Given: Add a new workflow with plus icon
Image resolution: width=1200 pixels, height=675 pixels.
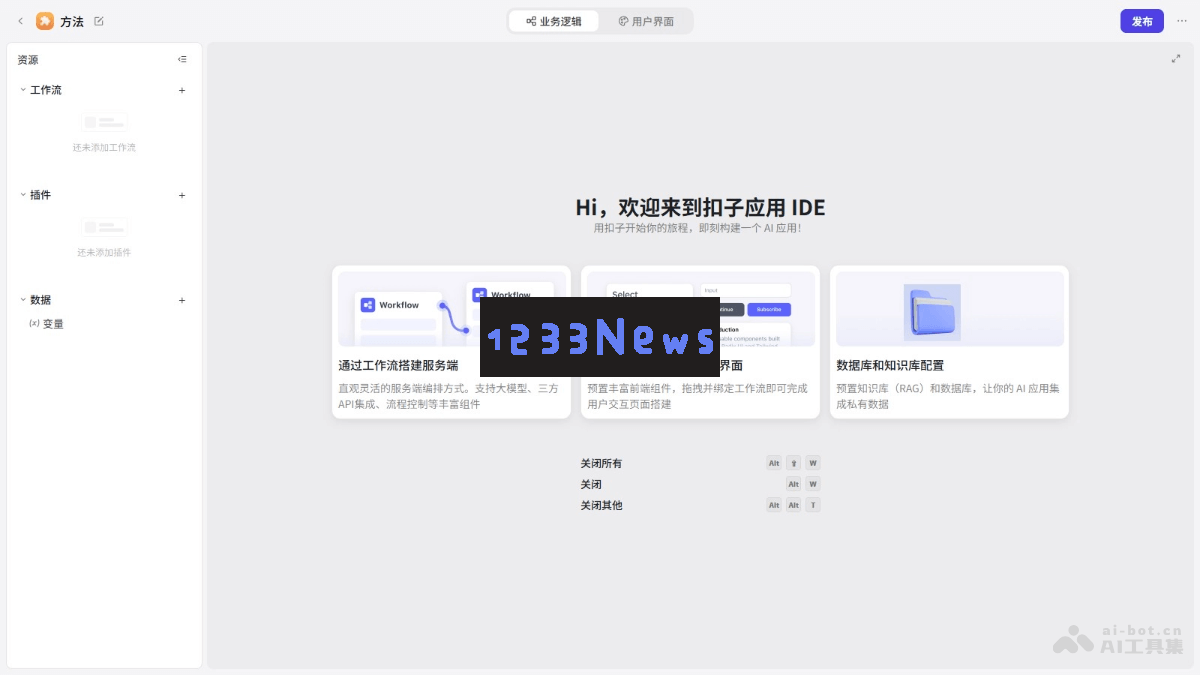Looking at the screenshot, I should click(x=182, y=90).
